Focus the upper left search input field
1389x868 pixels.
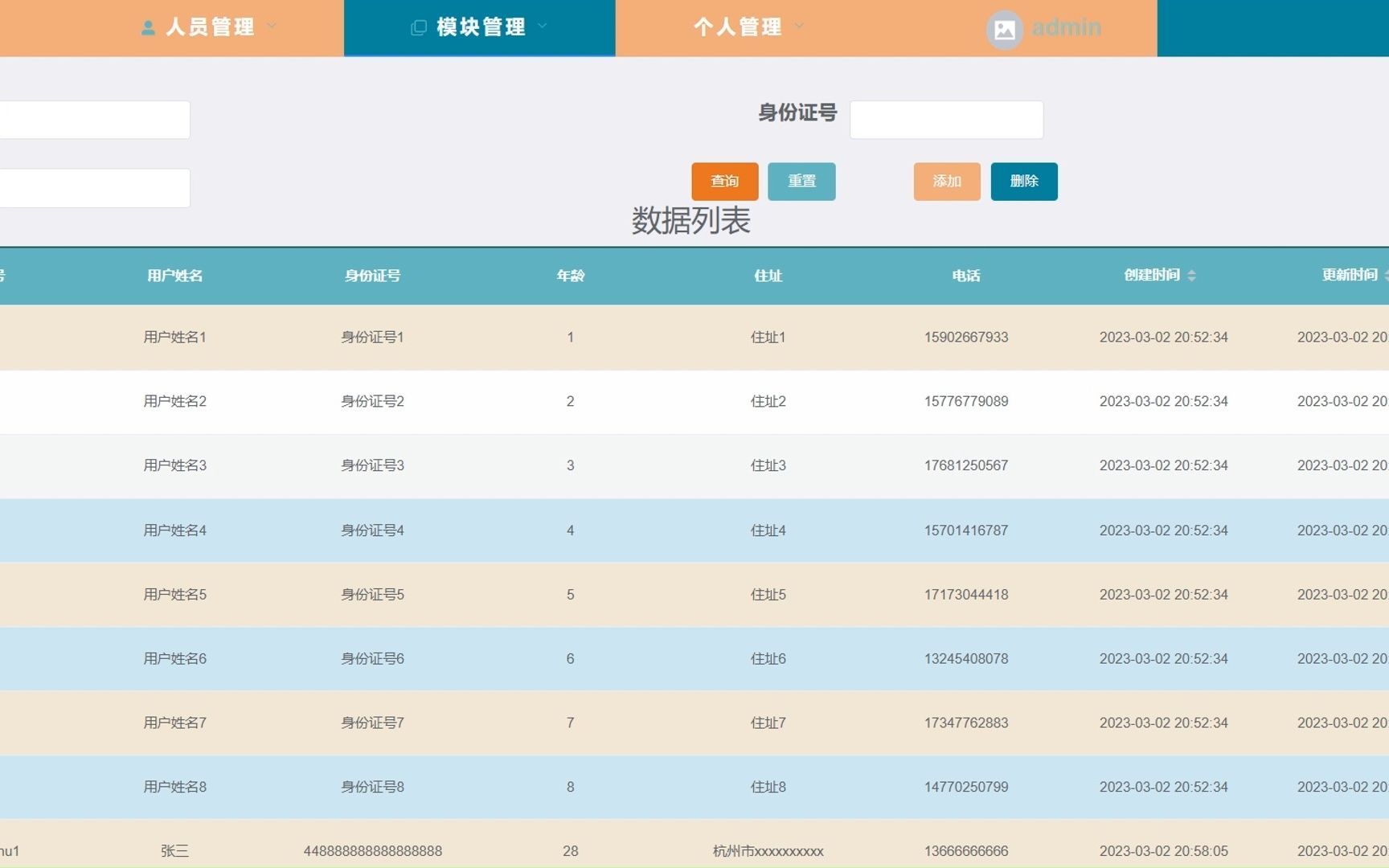tap(95, 120)
